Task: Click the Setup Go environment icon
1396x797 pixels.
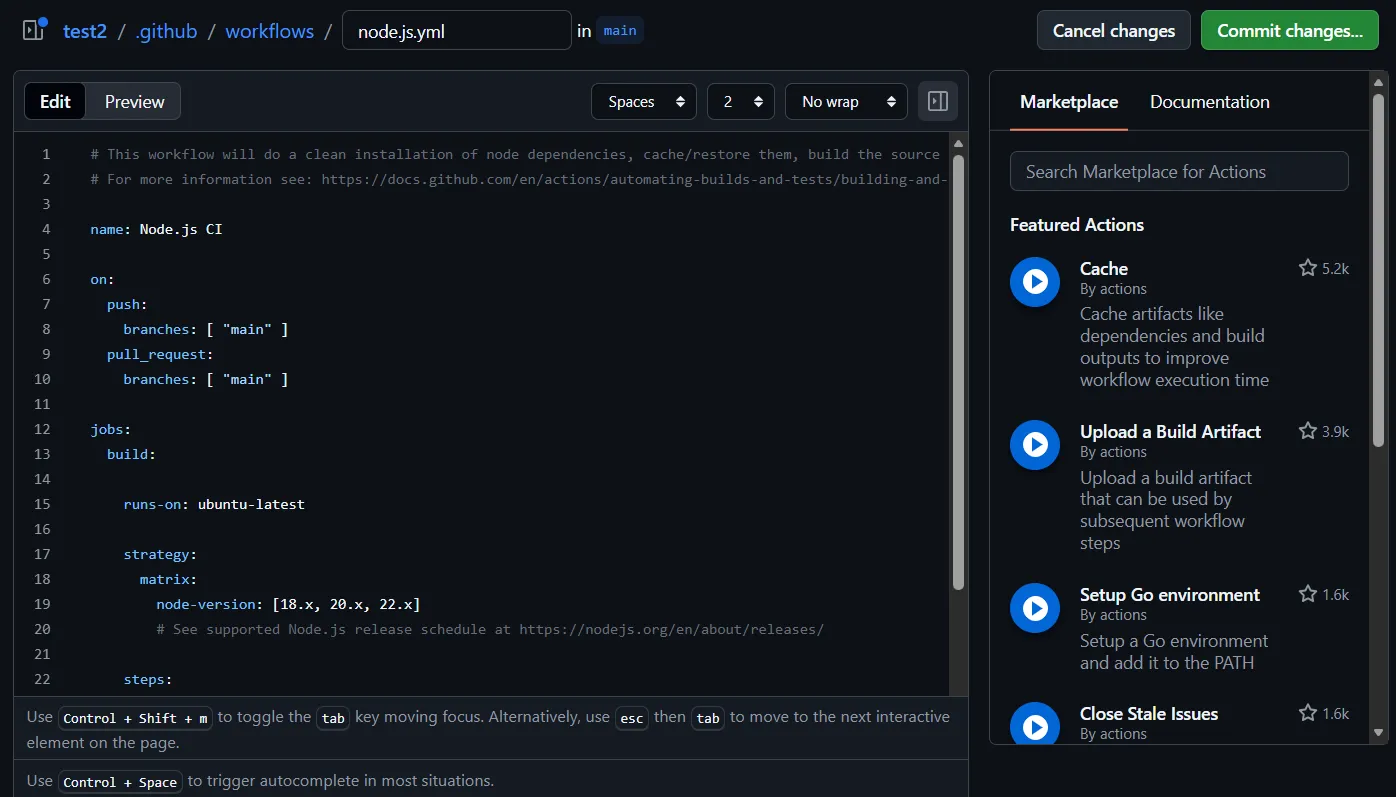Action: pyautogui.click(x=1035, y=608)
